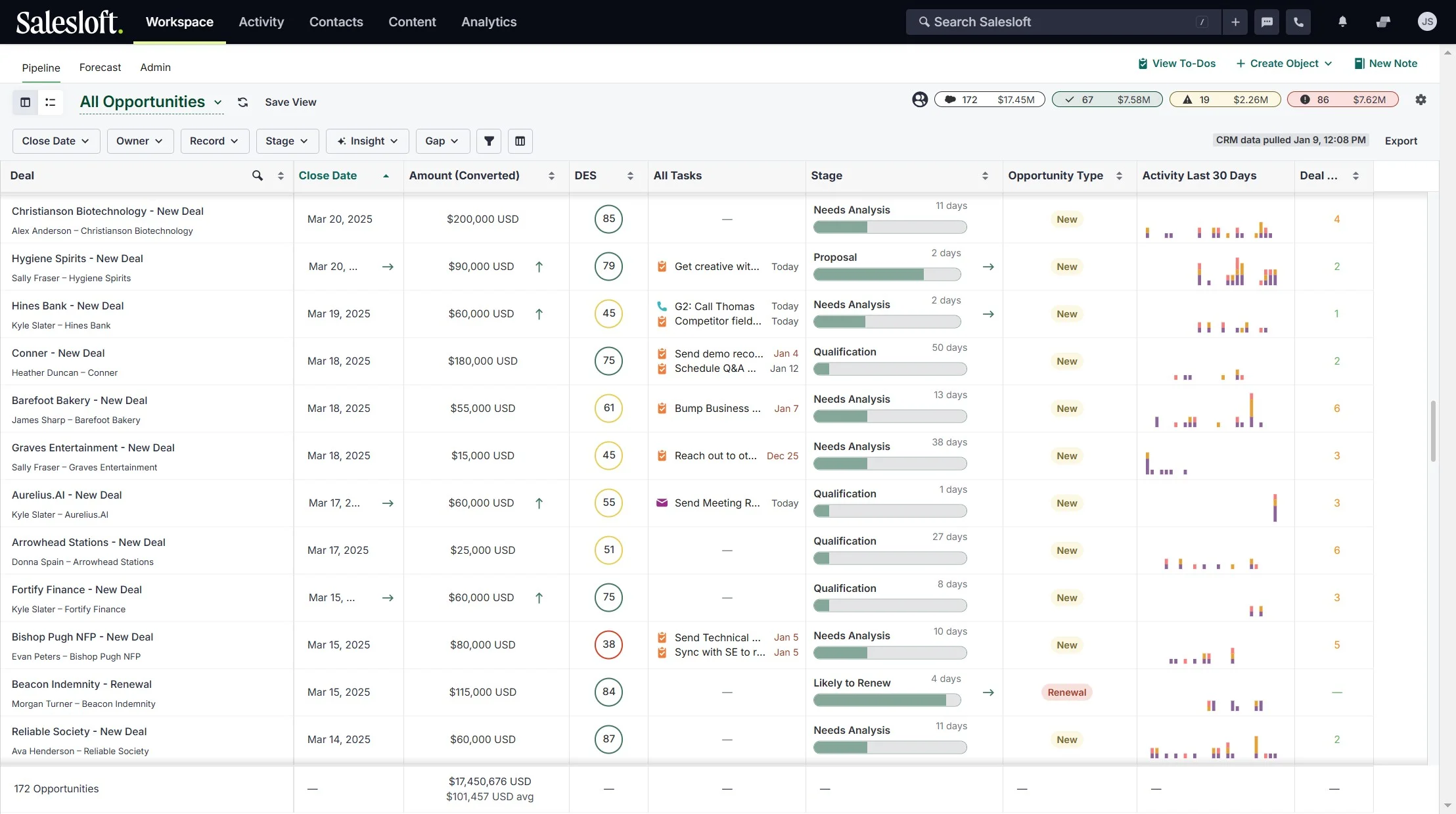Viewport: 1456px width, 814px height.
Task: Click Fortify Finance amount increase arrow
Action: point(539,598)
